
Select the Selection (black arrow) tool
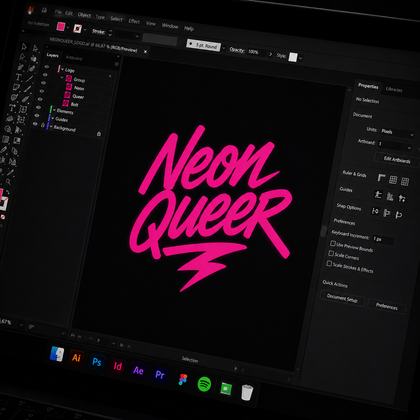pyautogui.click(x=24, y=46)
